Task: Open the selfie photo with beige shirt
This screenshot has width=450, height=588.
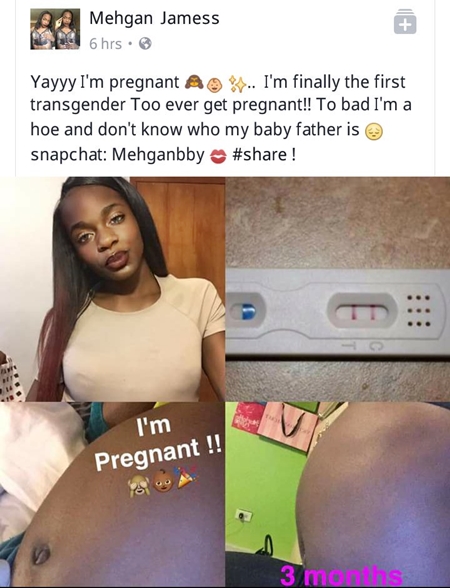Action: [x=112, y=289]
